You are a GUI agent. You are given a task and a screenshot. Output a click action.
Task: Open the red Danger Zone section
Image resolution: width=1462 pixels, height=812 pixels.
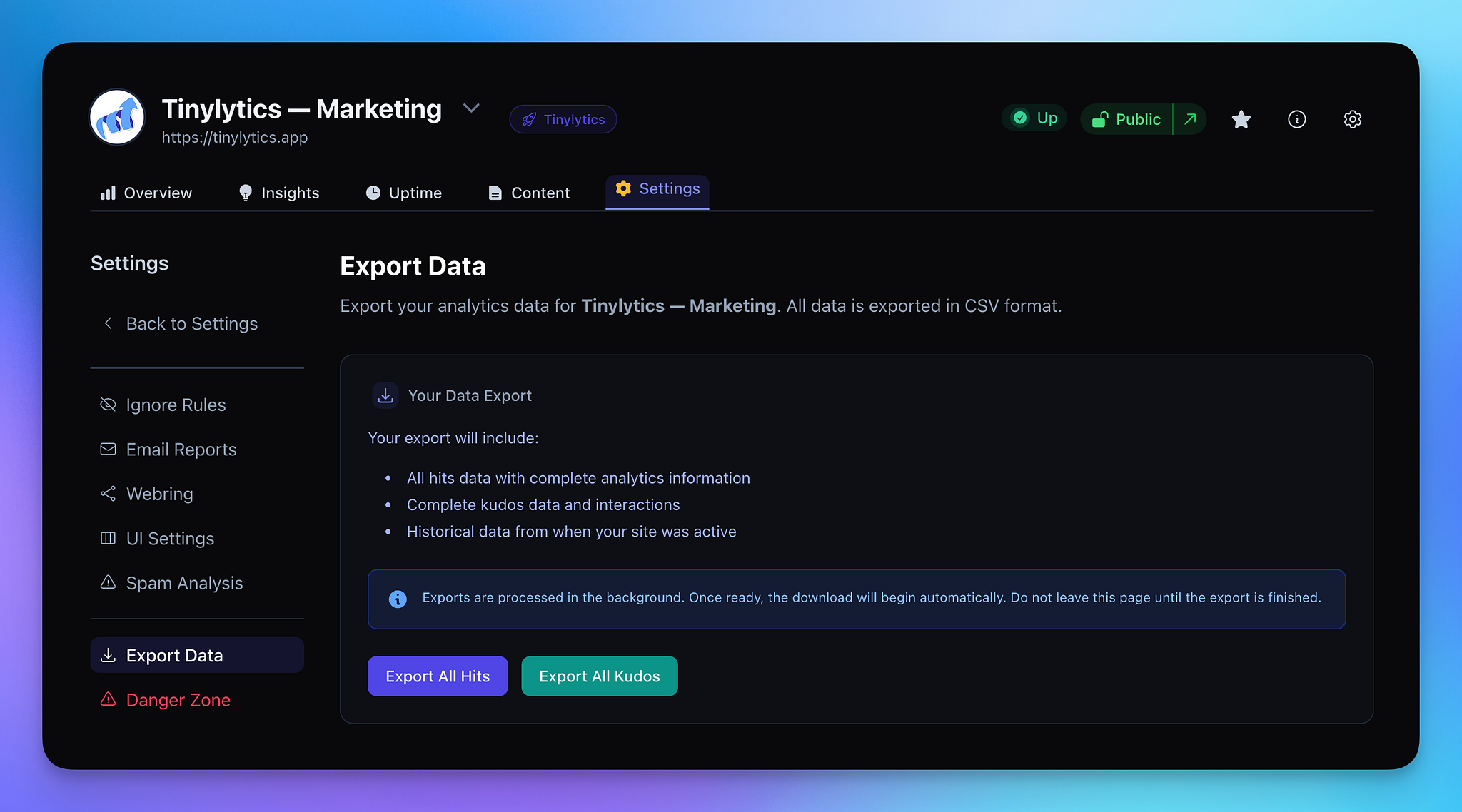point(178,700)
